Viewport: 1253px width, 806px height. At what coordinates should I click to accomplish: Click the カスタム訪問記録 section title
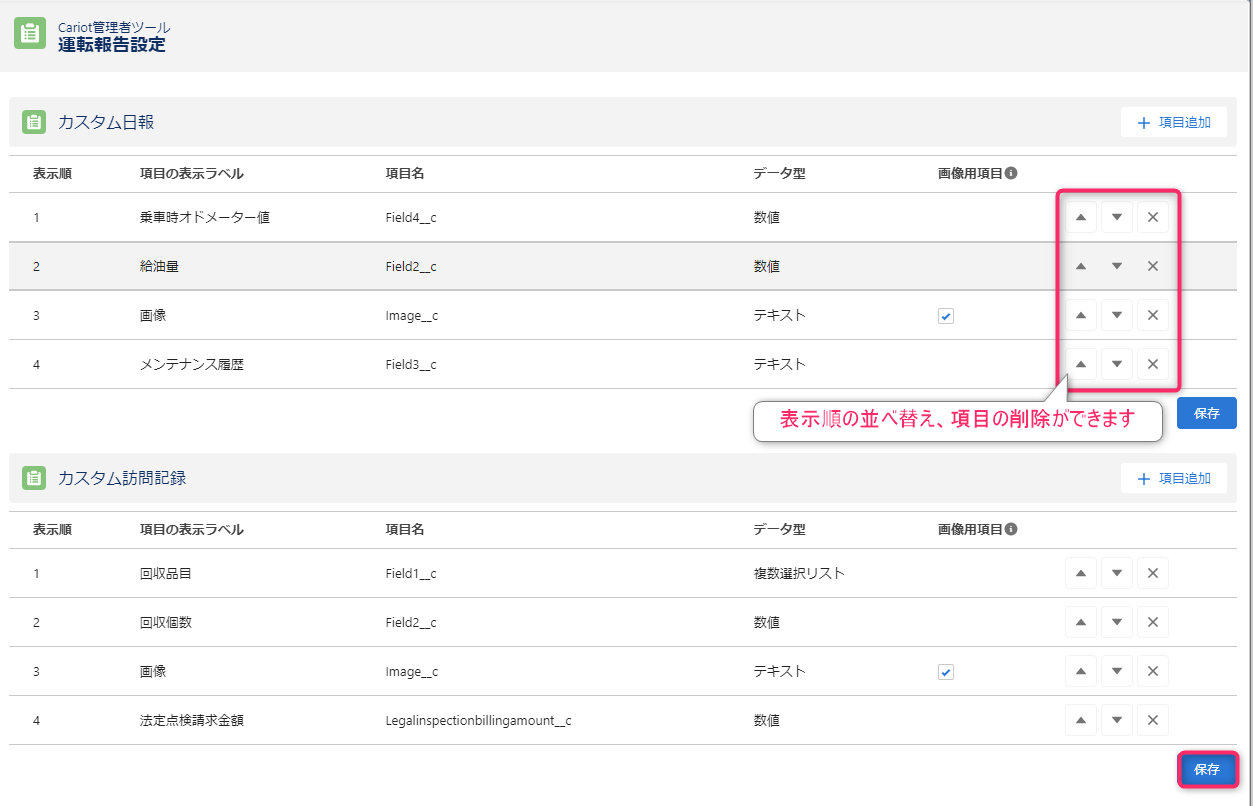tap(122, 478)
